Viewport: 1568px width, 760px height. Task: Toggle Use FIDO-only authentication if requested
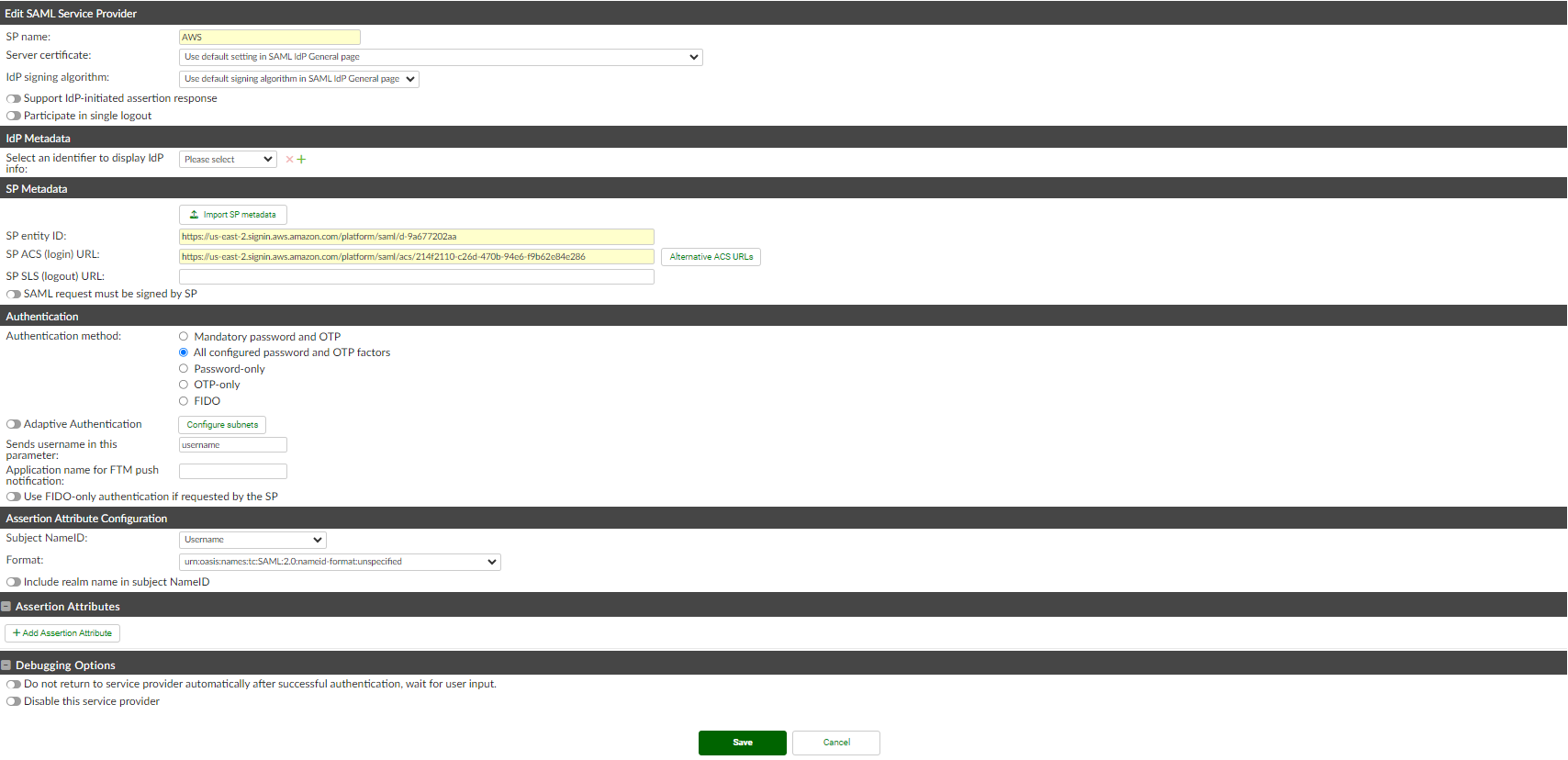click(14, 497)
